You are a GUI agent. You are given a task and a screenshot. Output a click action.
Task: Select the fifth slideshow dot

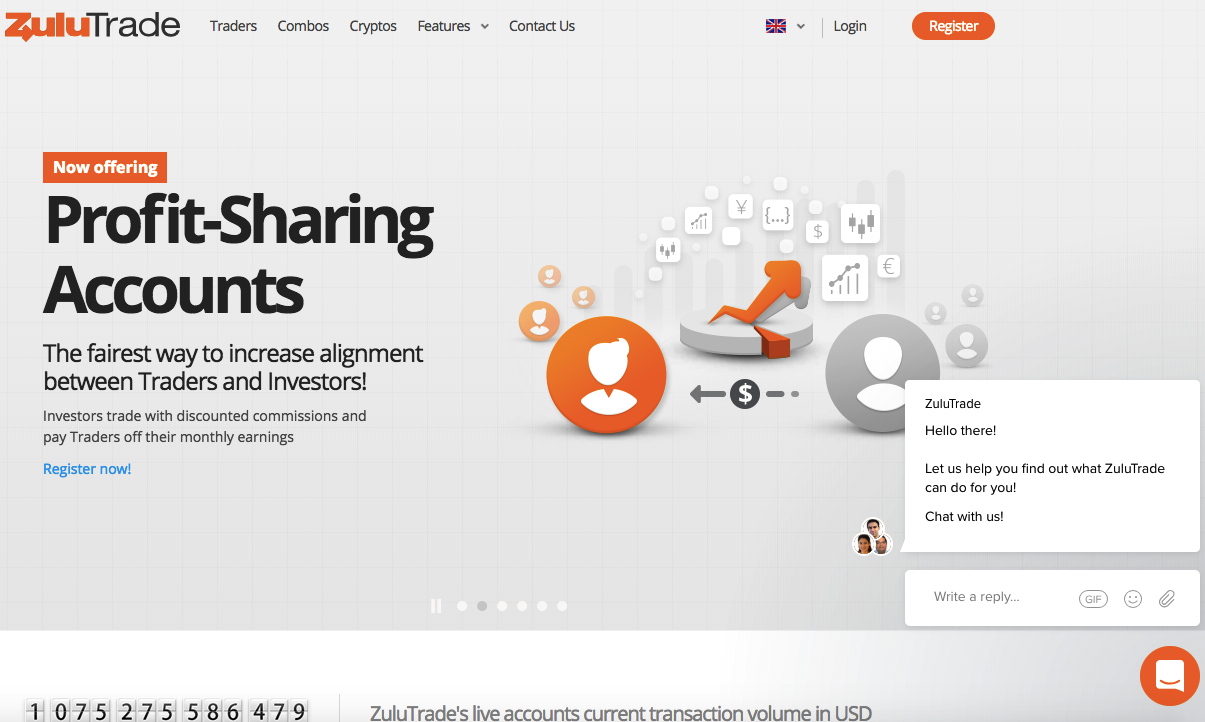(542, 606)
